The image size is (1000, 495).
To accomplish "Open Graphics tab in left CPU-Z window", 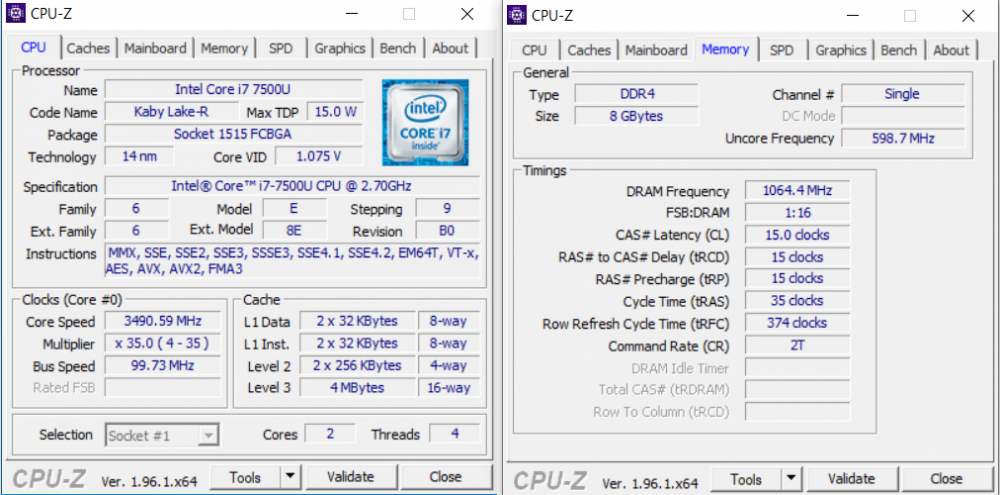I will 340,48.
